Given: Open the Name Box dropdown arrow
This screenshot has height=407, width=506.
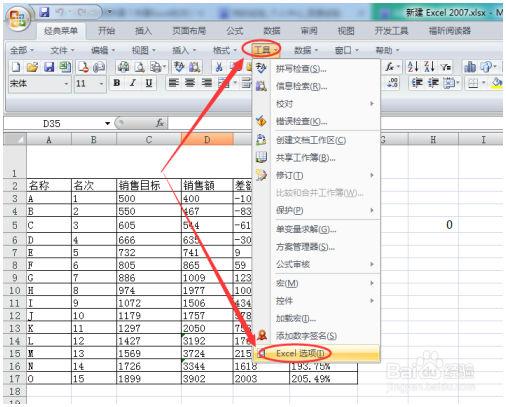Looking at the screenshot, I should point(107,123).
